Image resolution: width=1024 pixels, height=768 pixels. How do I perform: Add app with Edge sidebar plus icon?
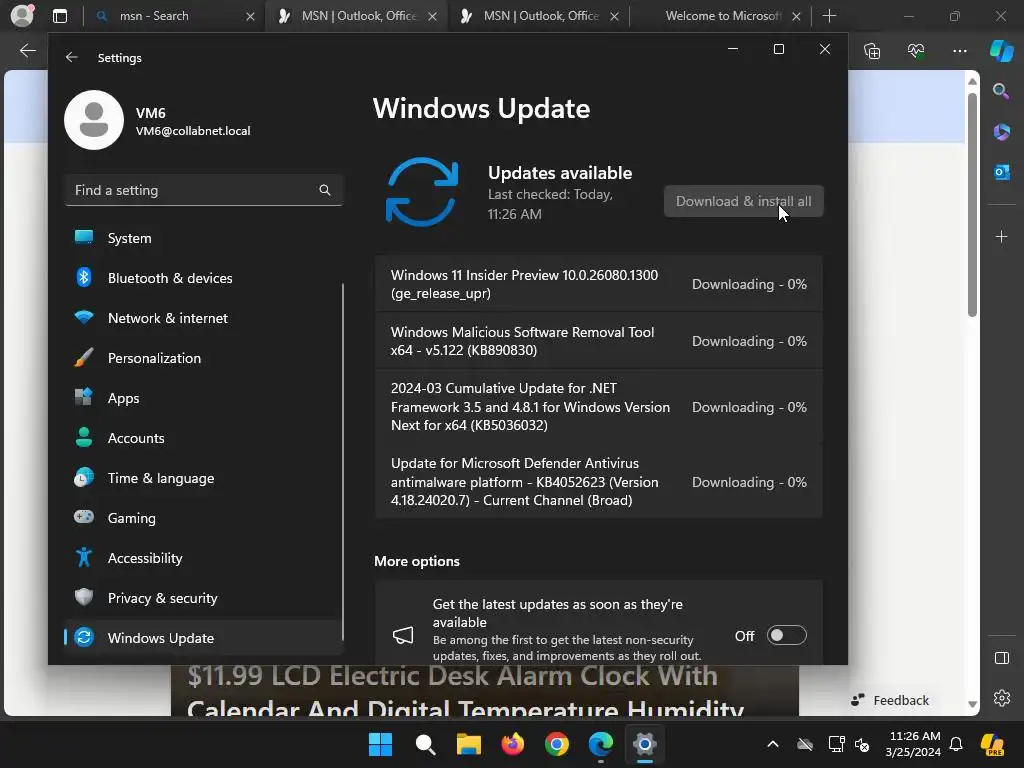tap(1001, 236)
